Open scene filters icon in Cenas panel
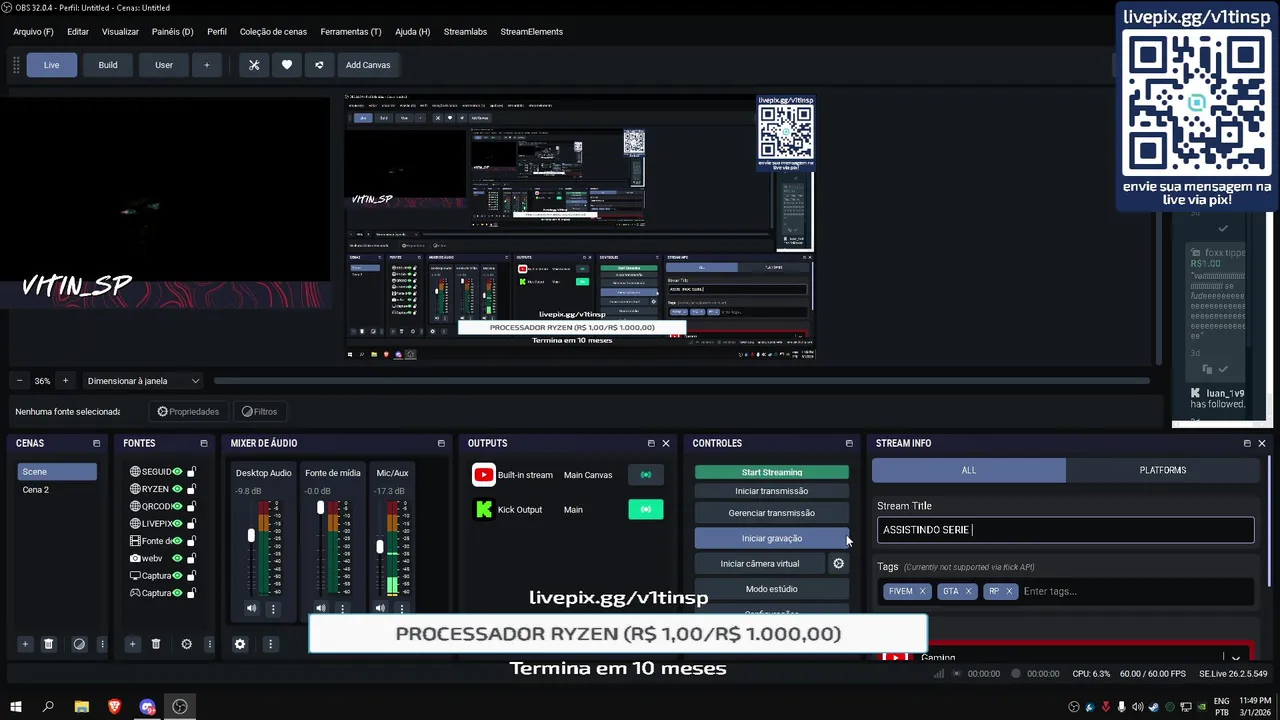 79,644
